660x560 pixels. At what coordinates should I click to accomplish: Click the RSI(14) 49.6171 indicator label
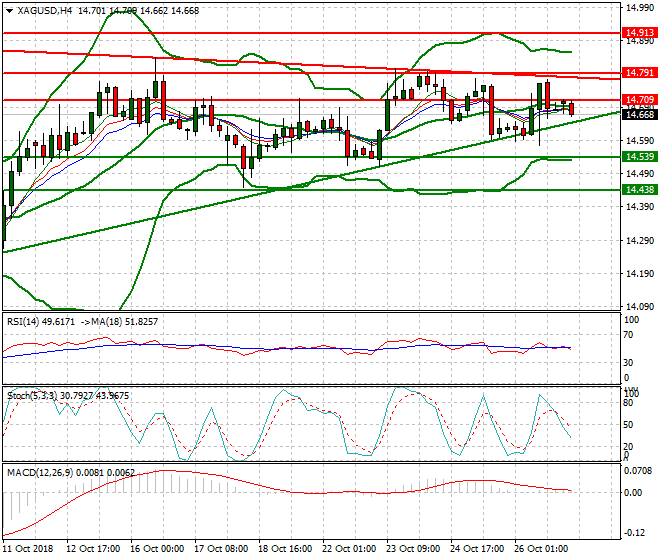[41, 322]
